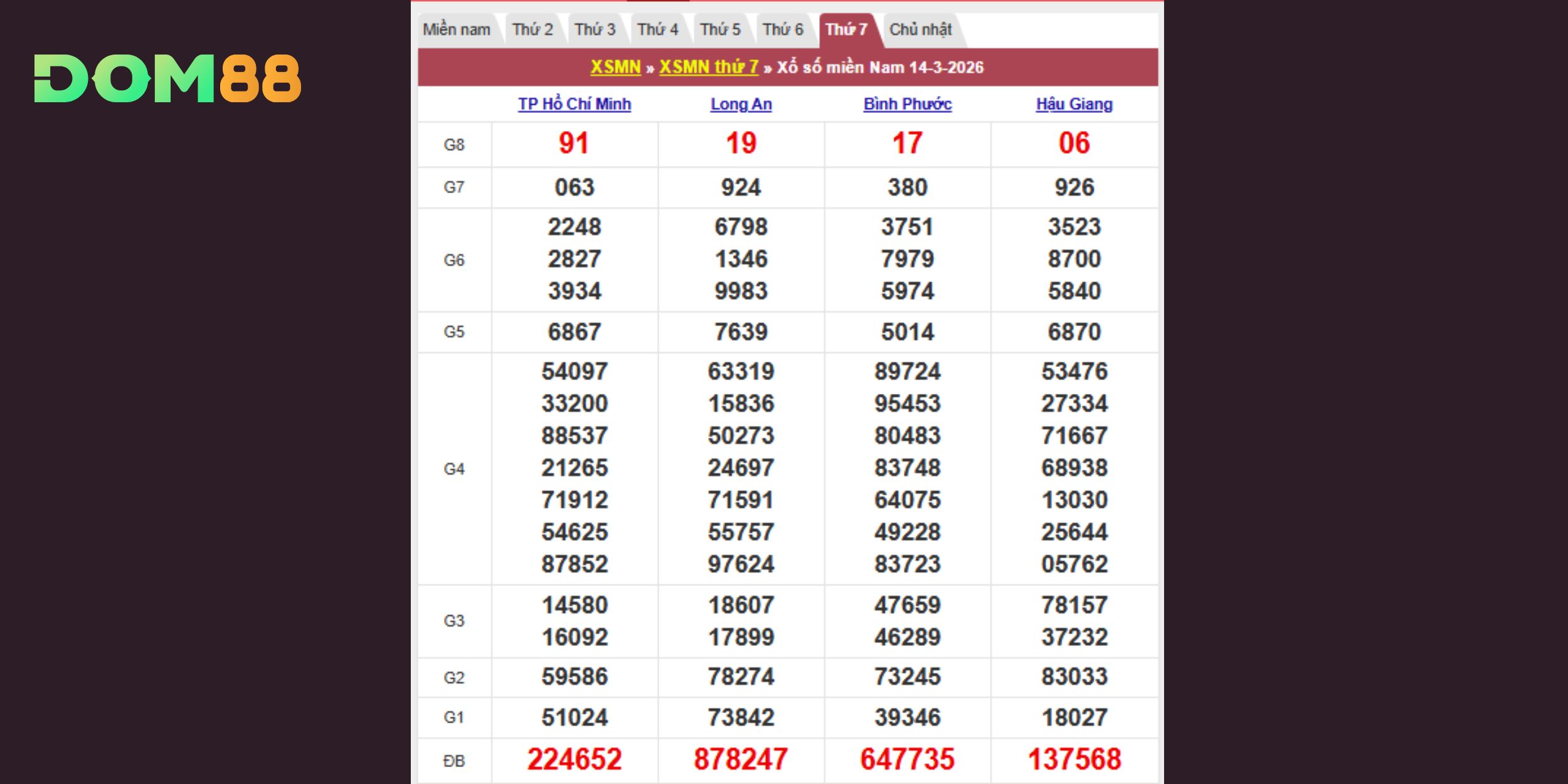
Task: Go to the Thứ 6 tab
Action: [x=783, y=29]
